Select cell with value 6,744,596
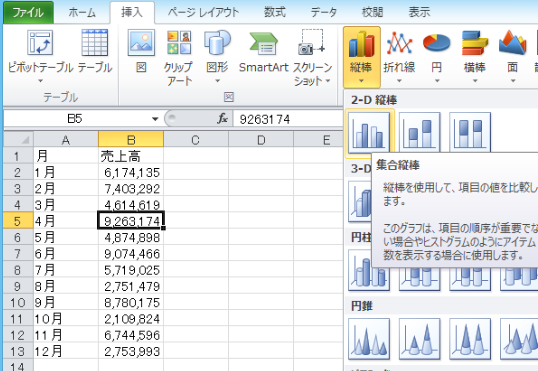Screen dimensions: 538x371 pos(131,335)
